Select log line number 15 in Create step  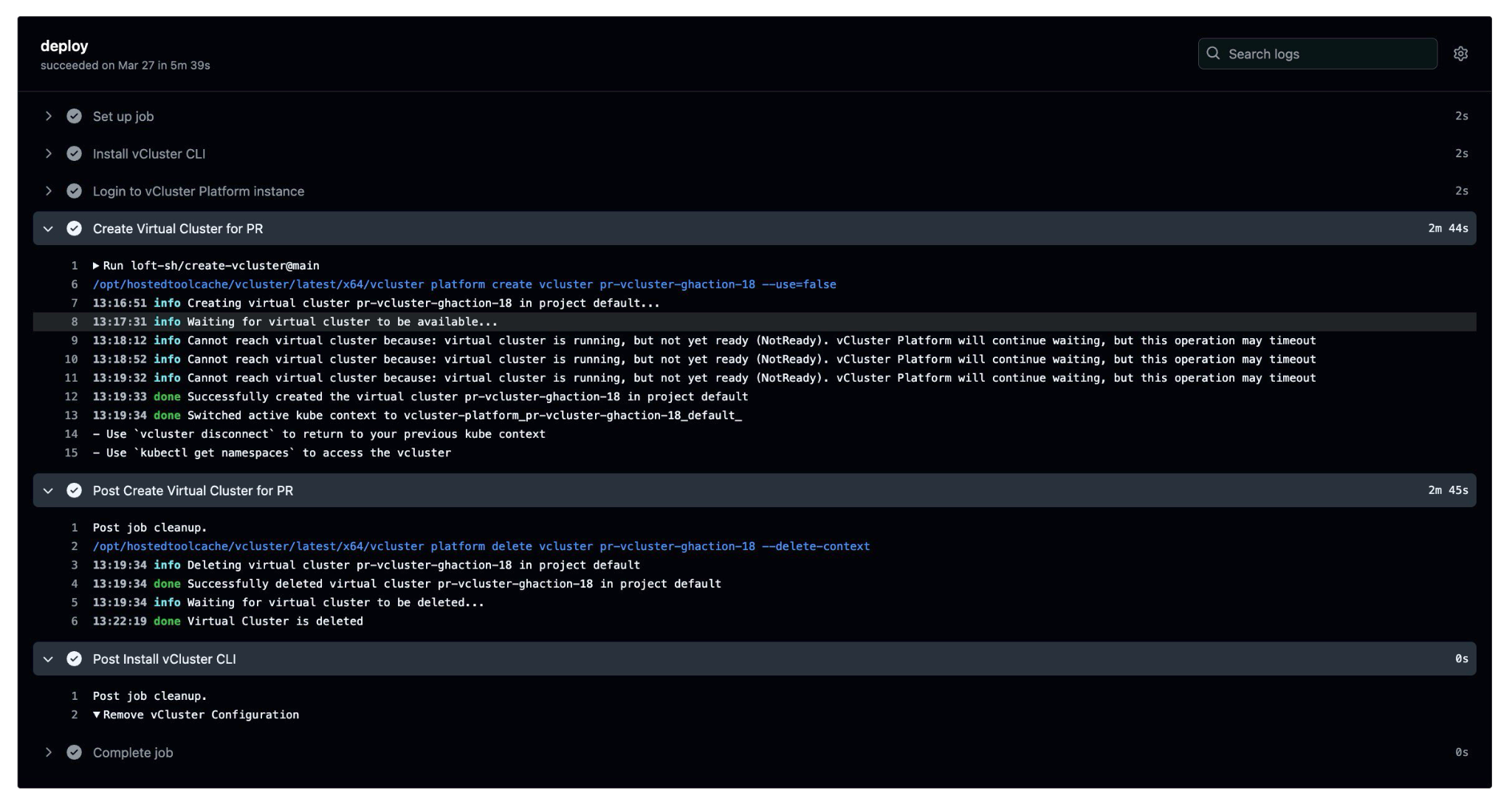click(71, 453)
